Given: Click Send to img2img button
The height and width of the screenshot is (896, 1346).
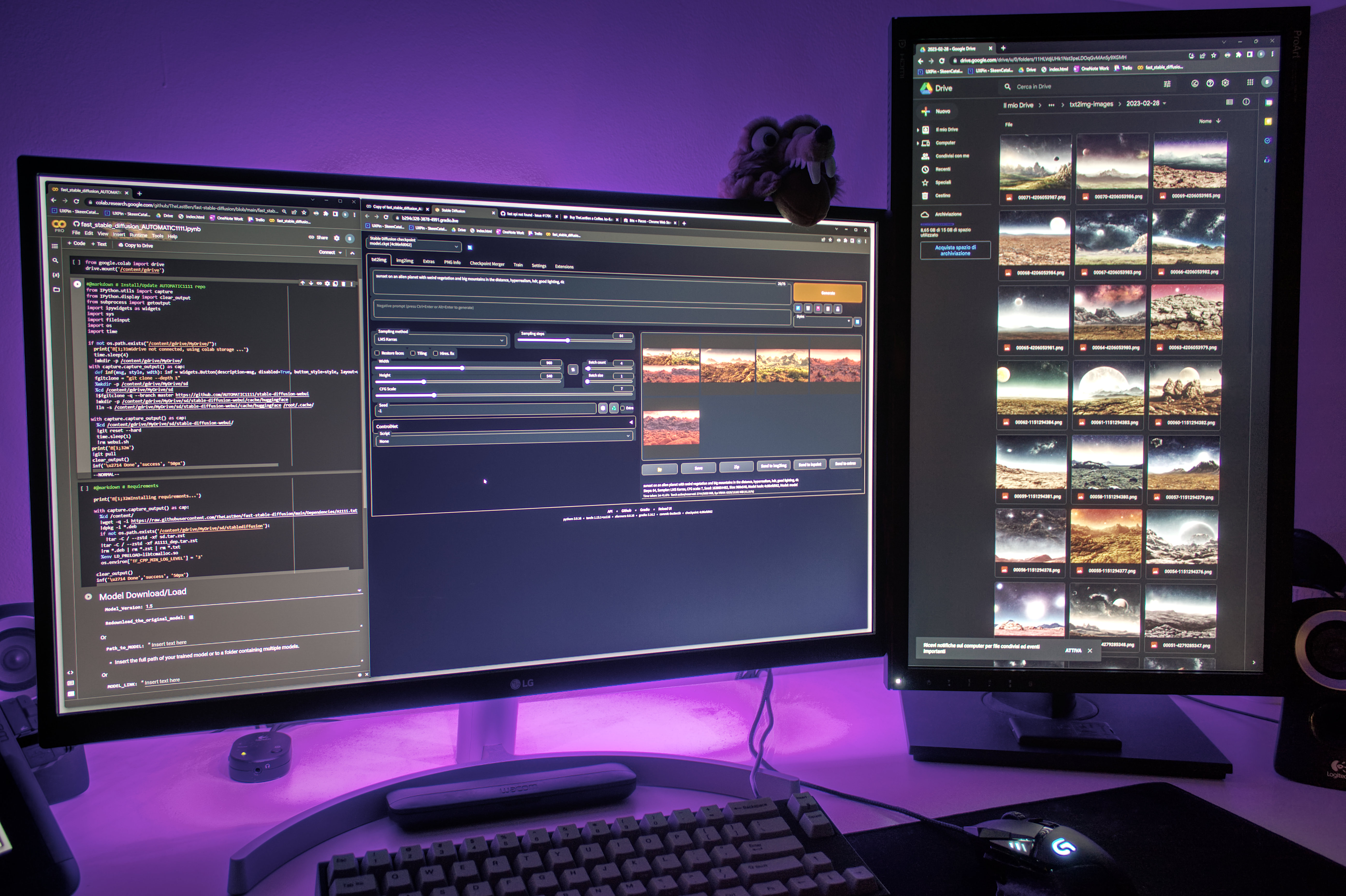Looking at the screenshot, I should [x=774, y=466].
